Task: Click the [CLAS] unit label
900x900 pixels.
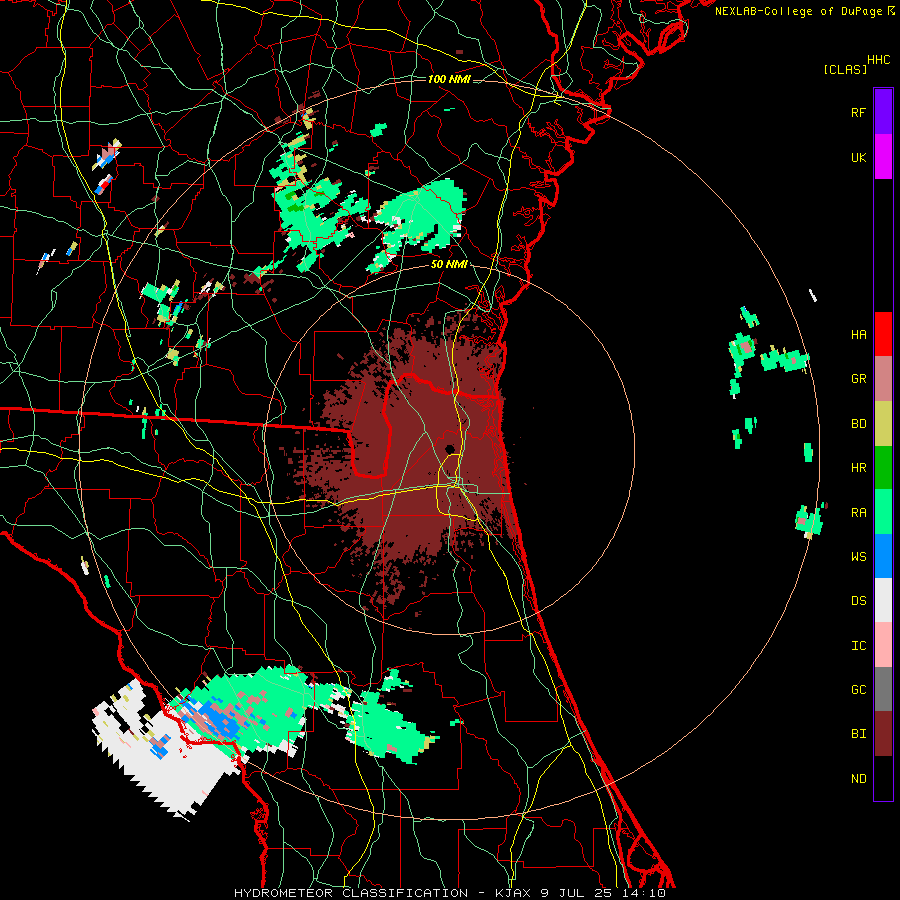Action: point(845,69)
